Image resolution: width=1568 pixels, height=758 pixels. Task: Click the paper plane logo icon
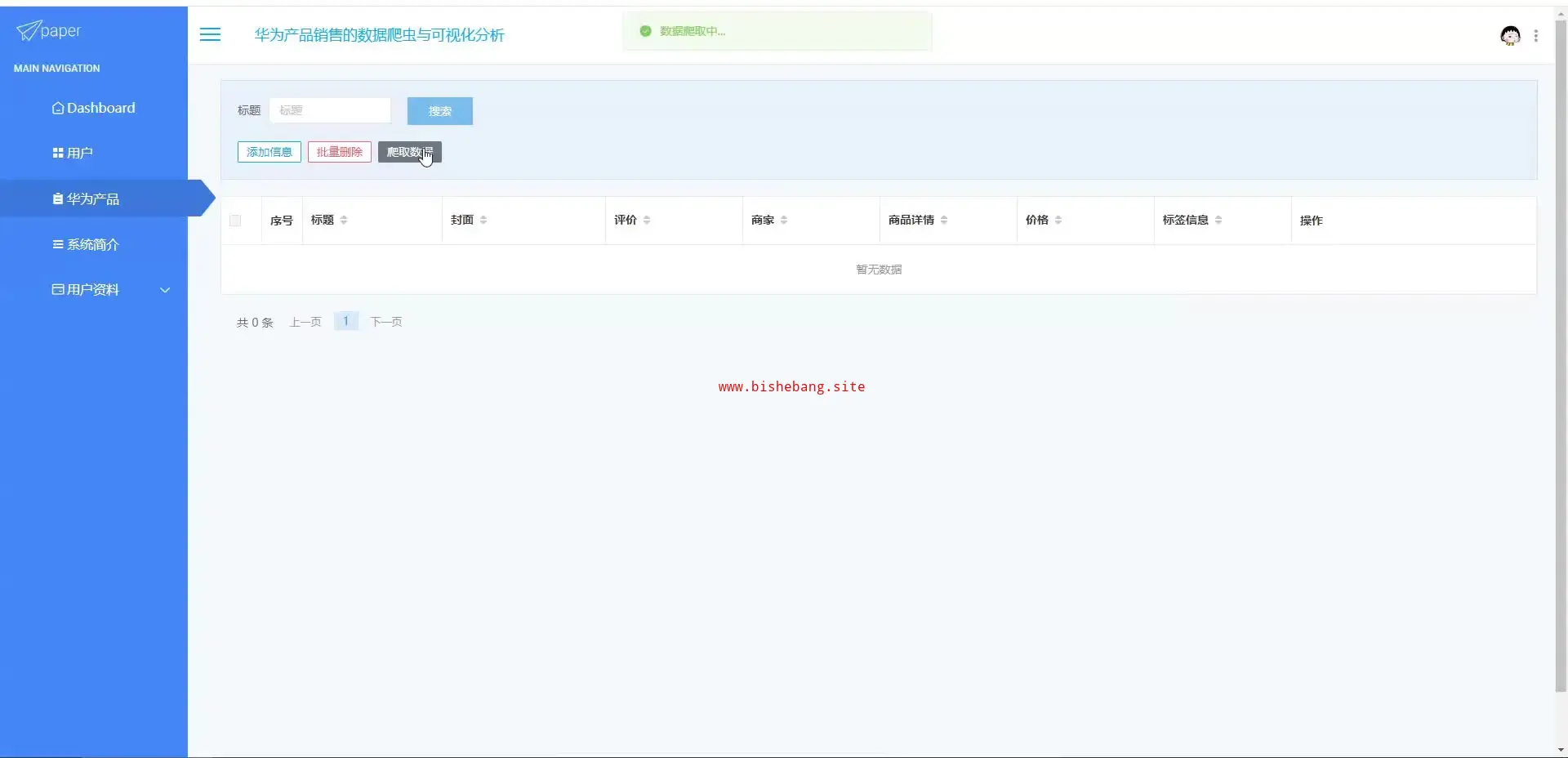point(28,31)
